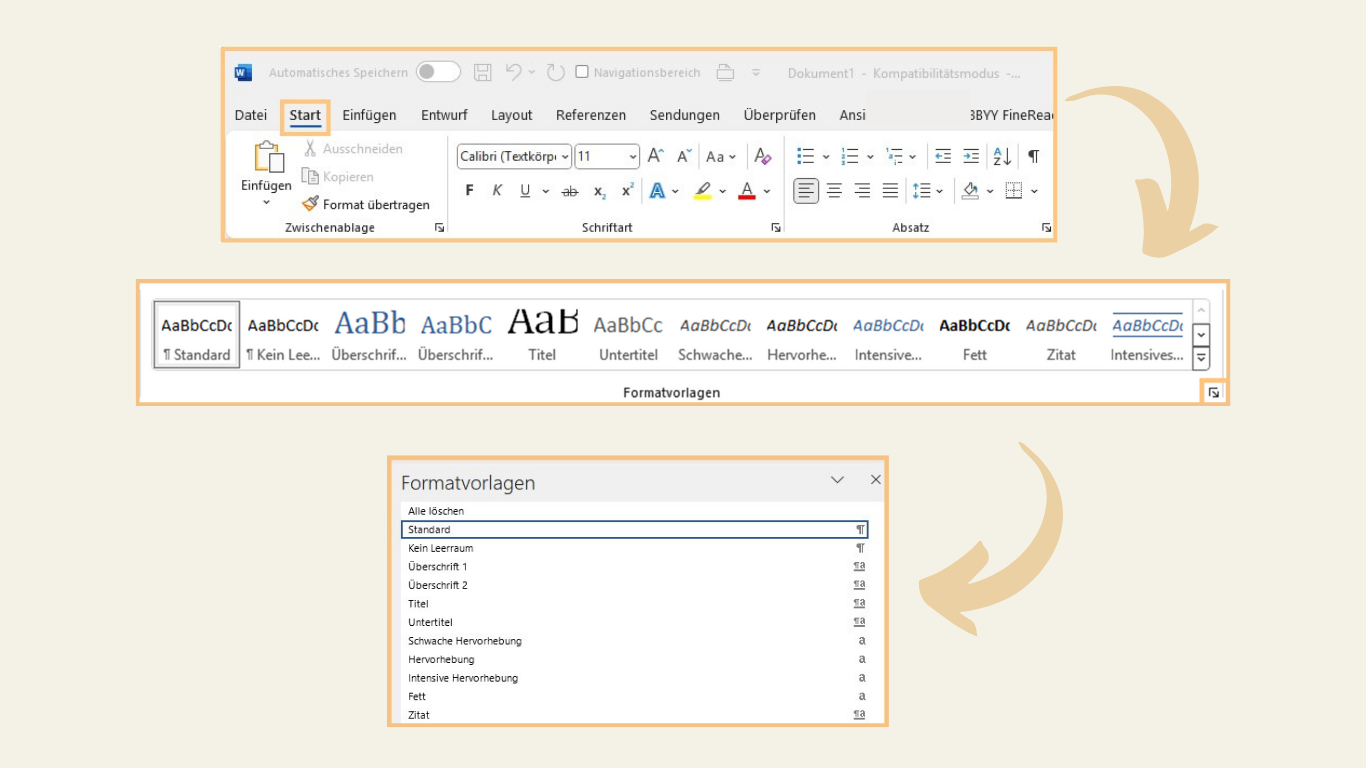Switch to the Referenzen tab

[x=590, y=115]
